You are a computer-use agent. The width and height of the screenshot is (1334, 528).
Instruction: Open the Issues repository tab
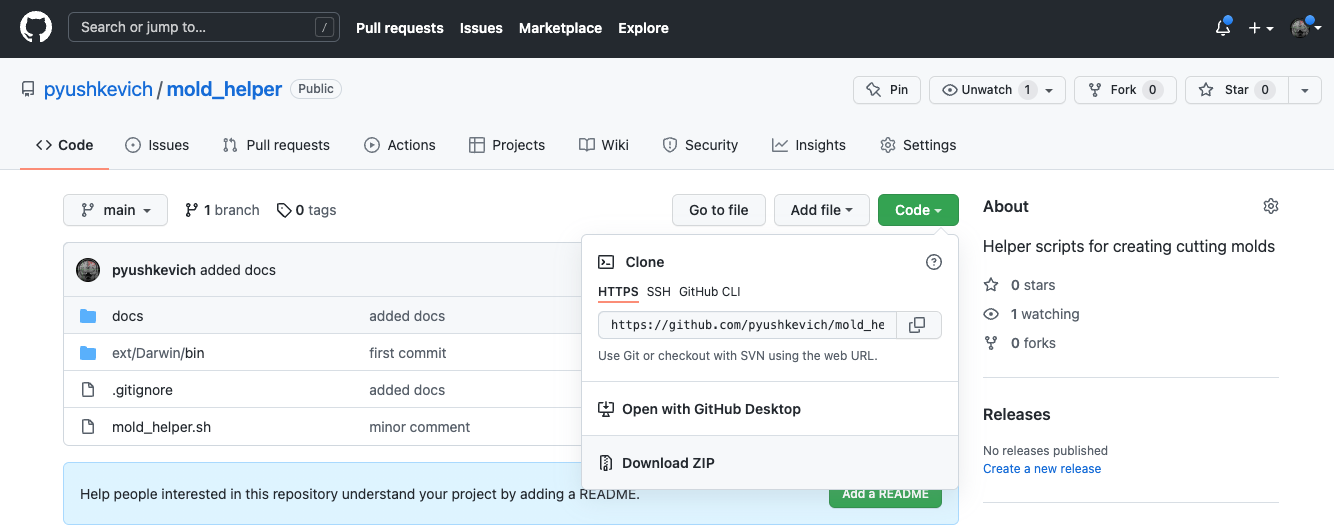[x=157, y=145]
